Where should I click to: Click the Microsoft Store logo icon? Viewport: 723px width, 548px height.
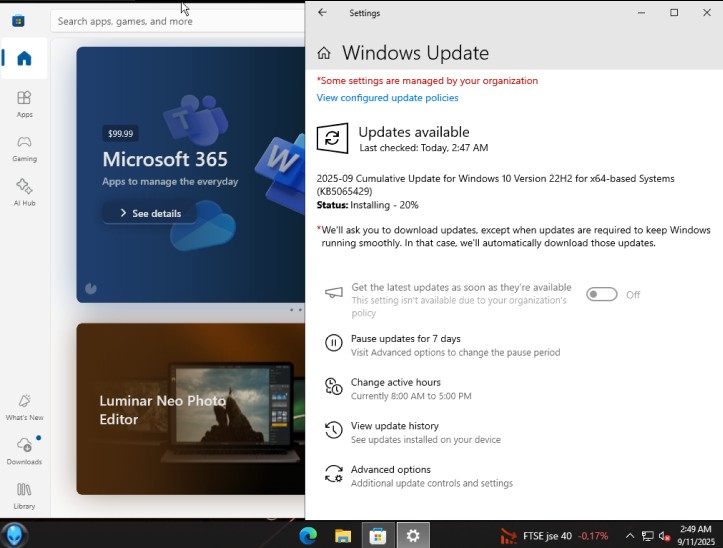18,21
